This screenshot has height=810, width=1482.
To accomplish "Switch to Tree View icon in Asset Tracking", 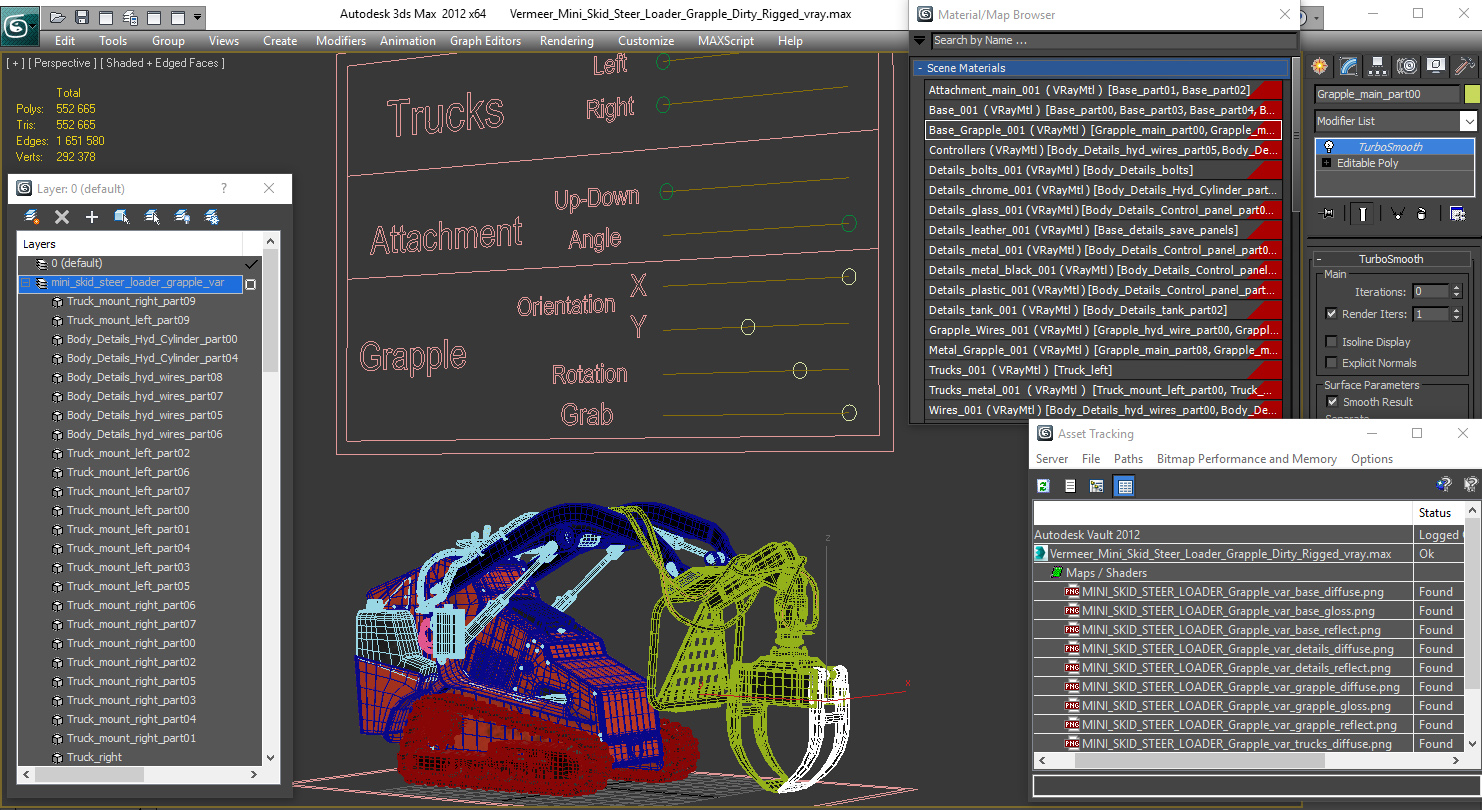I will click(x=1097, y=486).
